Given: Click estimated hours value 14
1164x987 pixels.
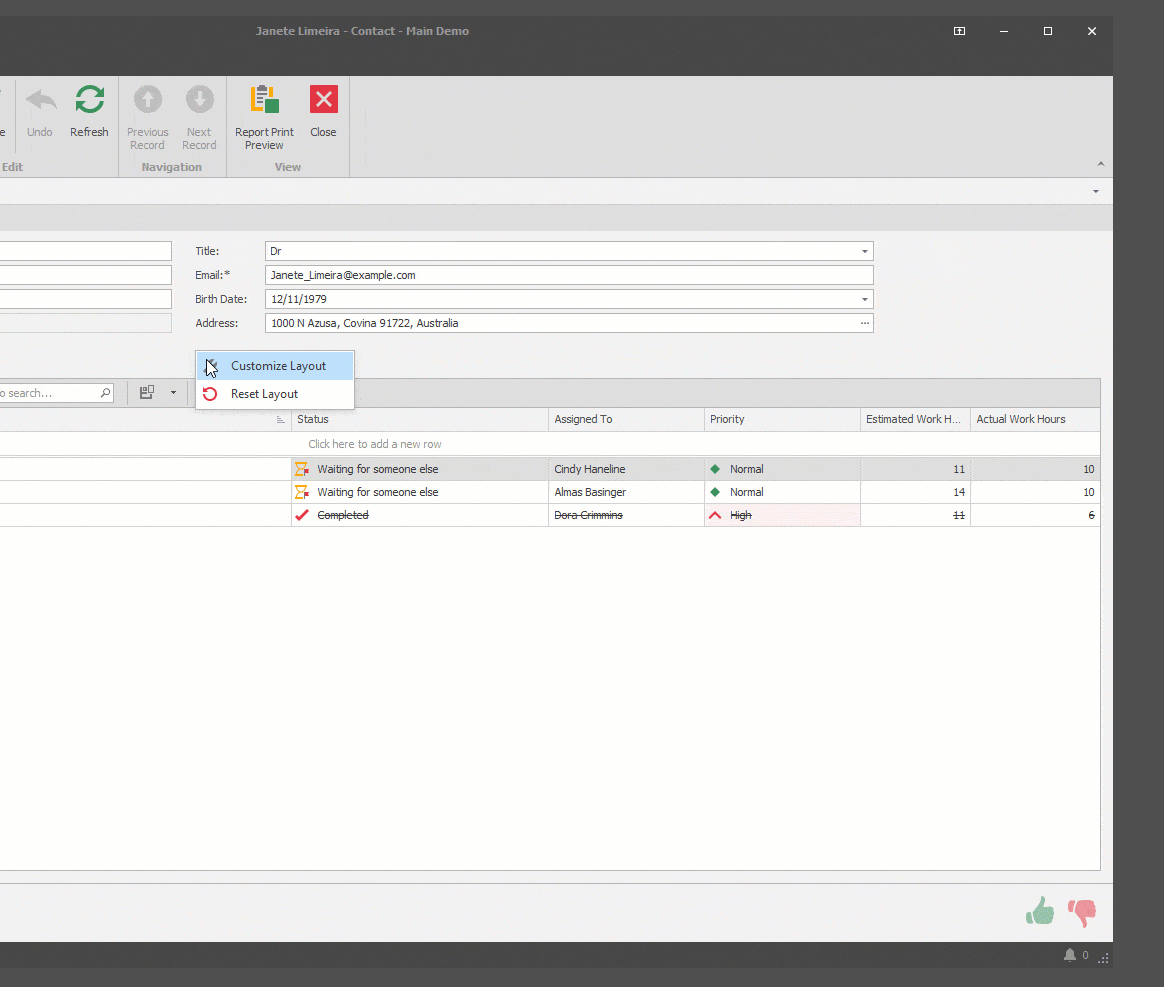Looking at the screenshot, I should [959, 492].
